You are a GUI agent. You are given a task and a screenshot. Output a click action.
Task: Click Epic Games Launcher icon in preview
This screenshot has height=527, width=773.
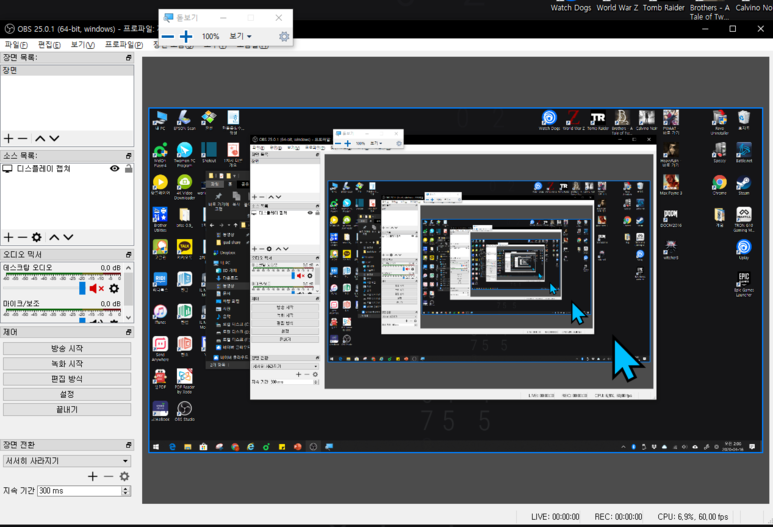pos(744,284)
